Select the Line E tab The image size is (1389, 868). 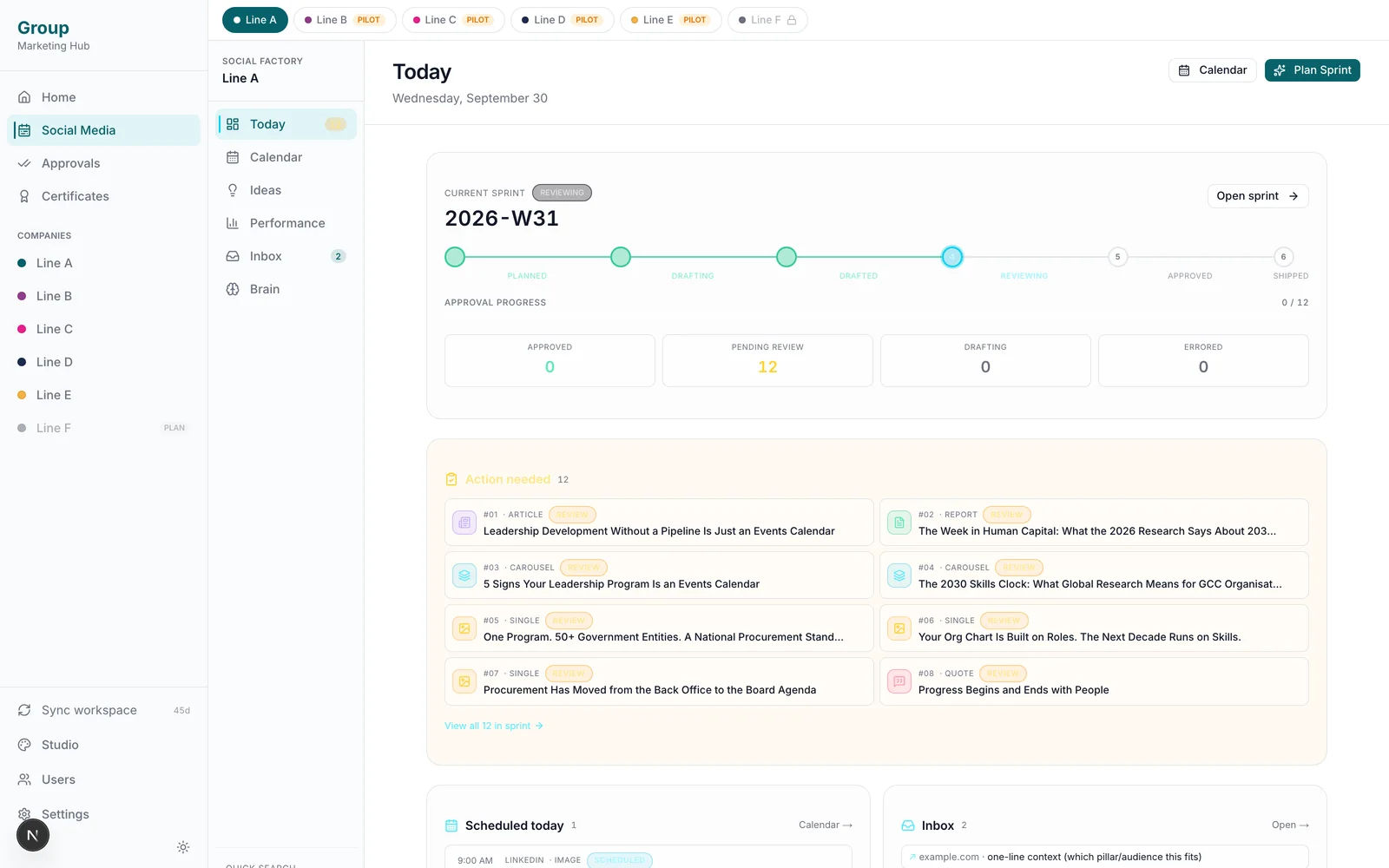[671, 20]
